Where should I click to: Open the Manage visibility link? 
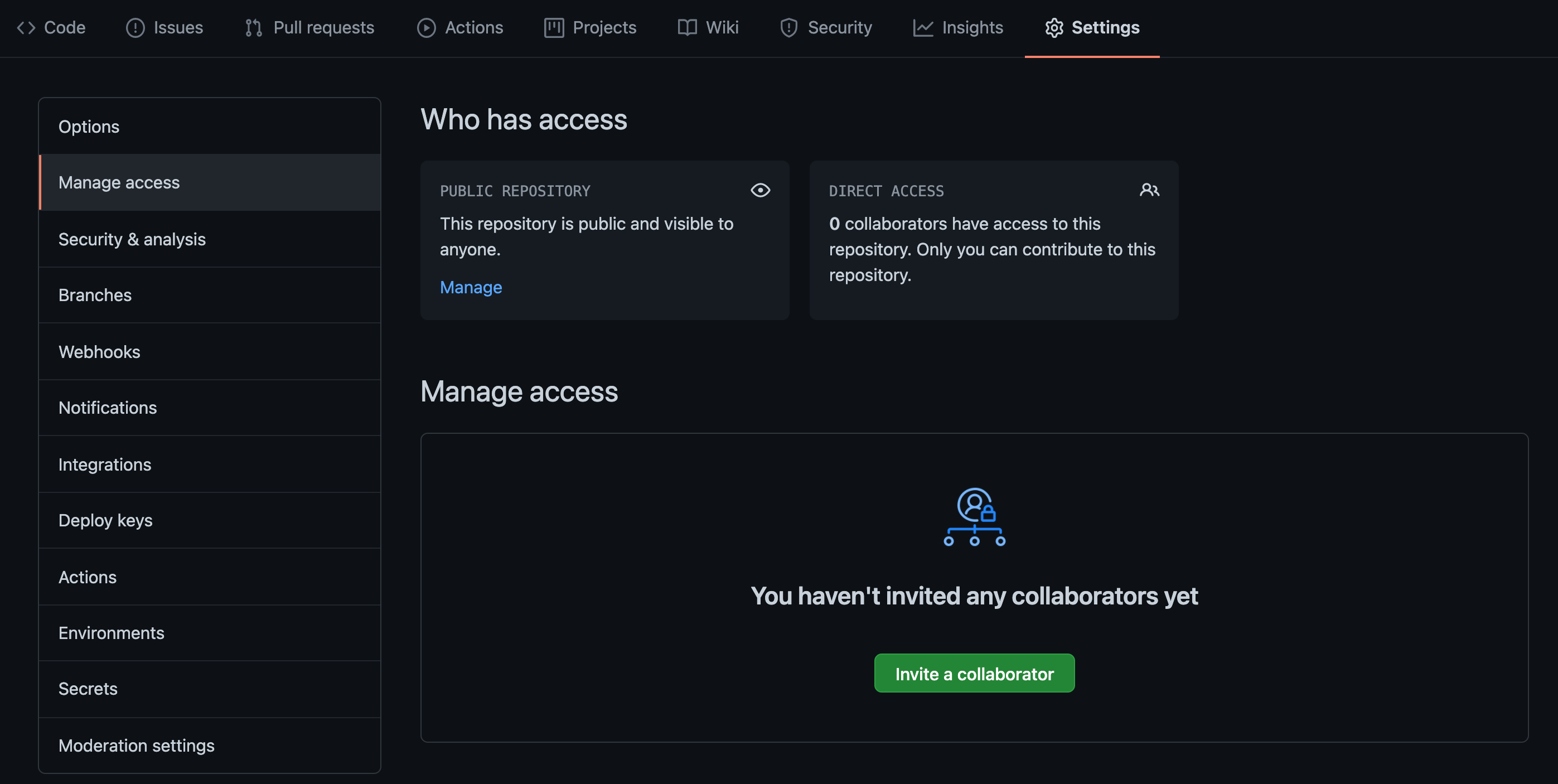coord(471,287)
